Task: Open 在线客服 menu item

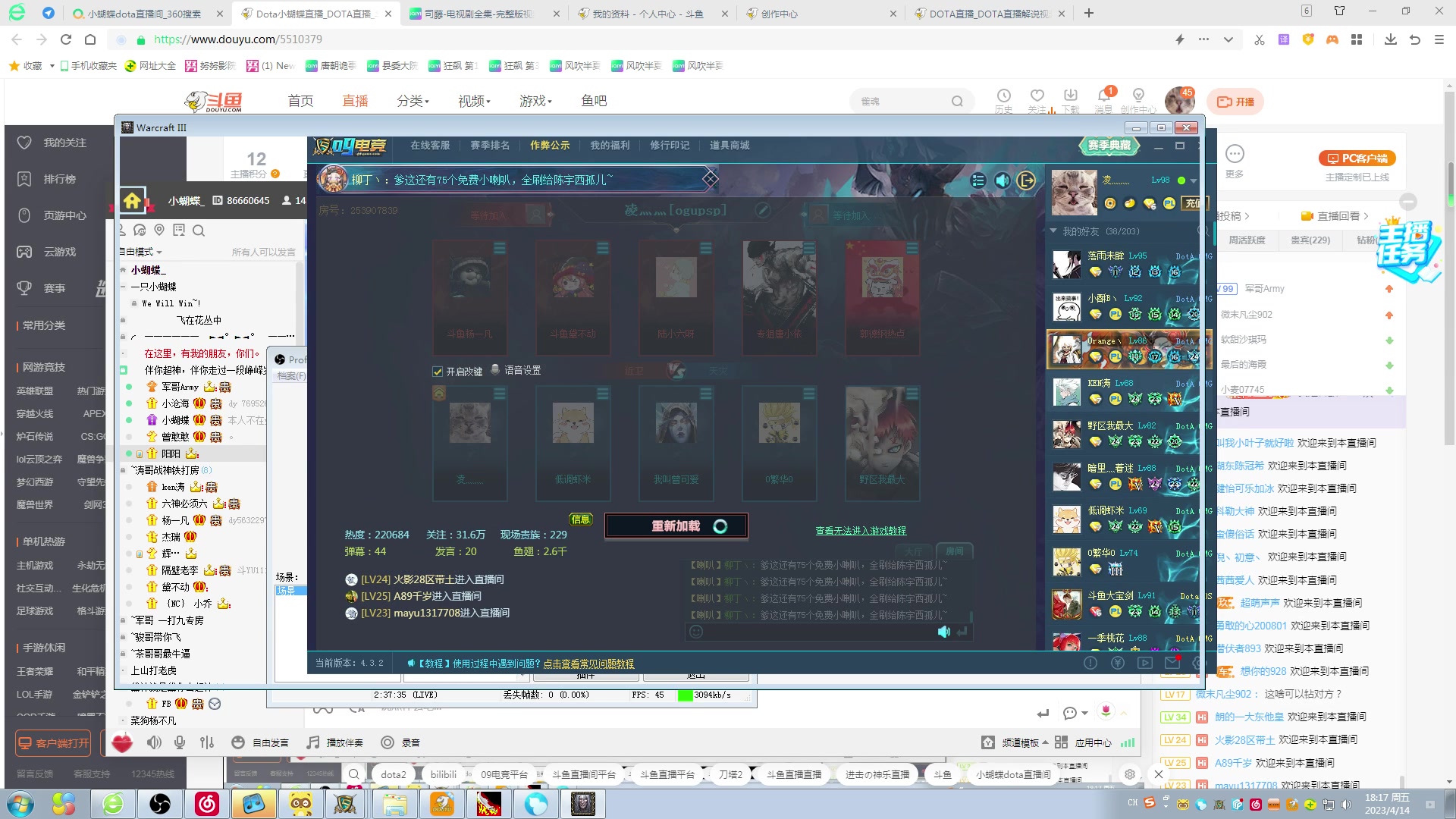Action: (430, 146)
